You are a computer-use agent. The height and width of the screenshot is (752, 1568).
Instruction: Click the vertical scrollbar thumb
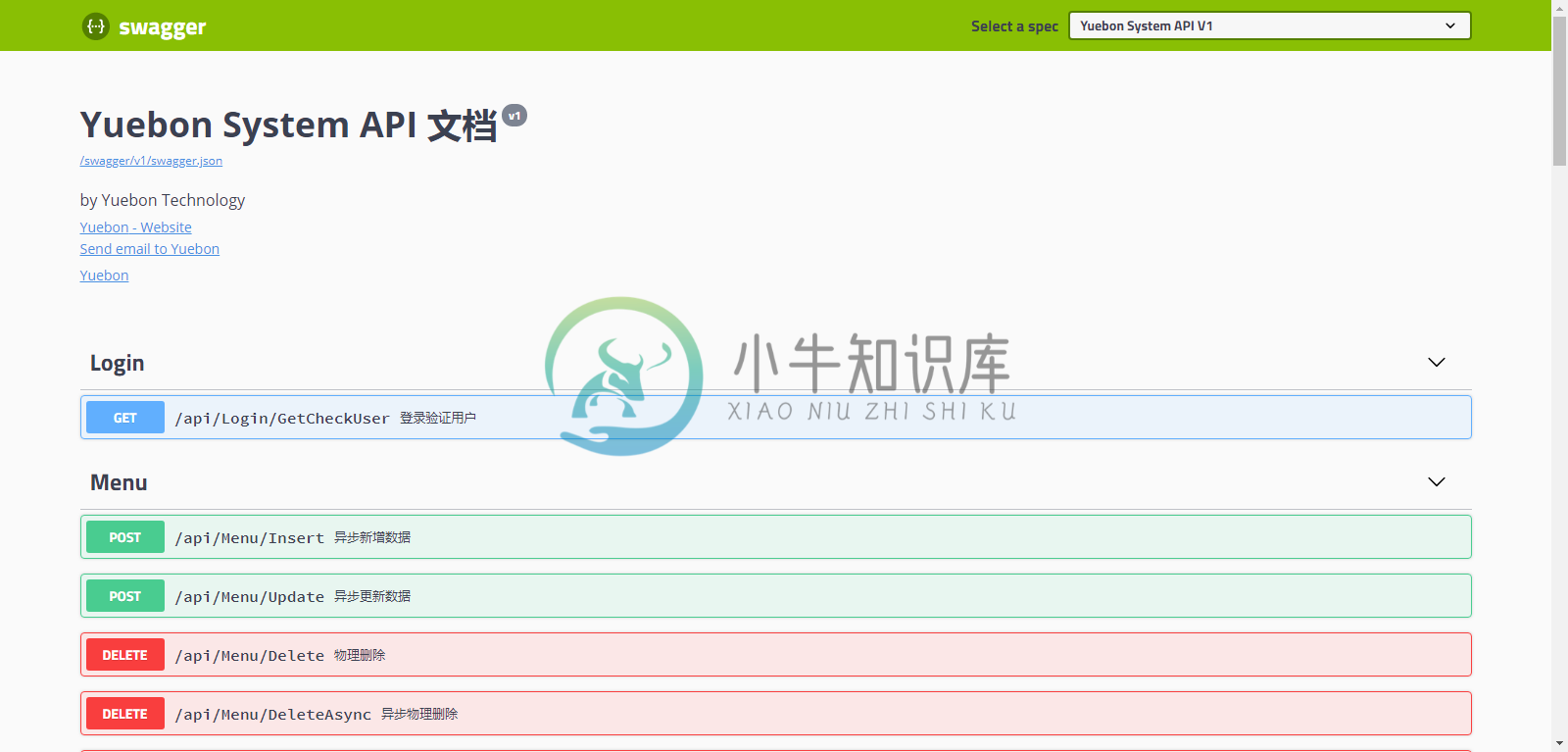point(1559,91)
